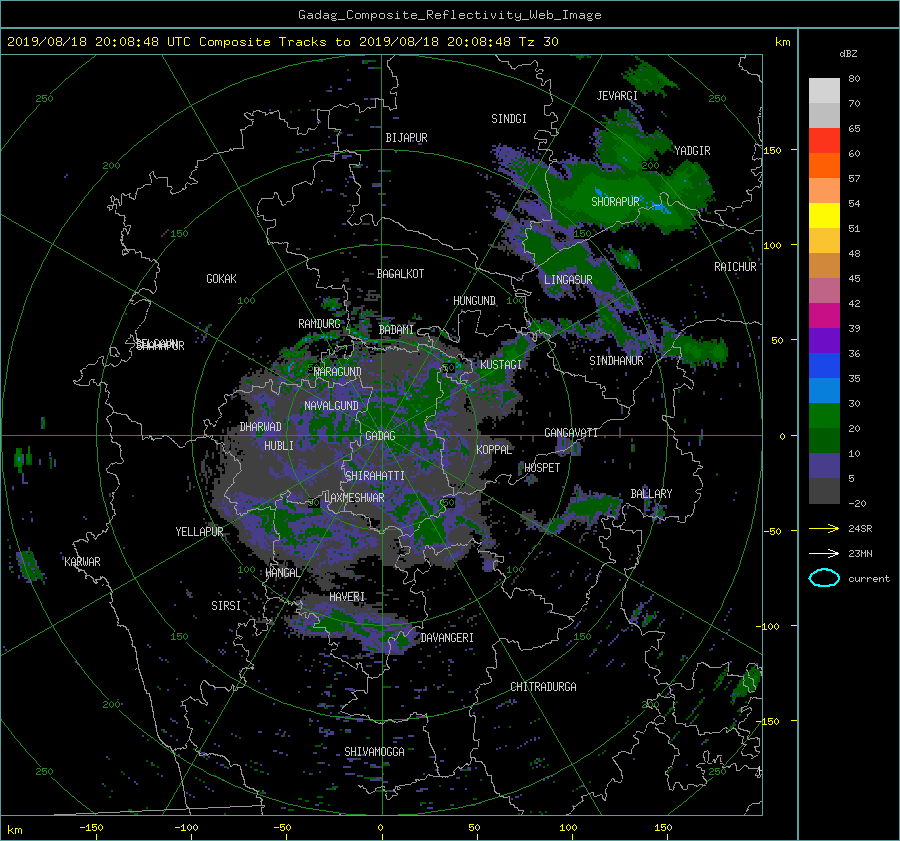Click the SHORAPUR city label
Viewport: 900px width, 841px height.
coord(615,201)
